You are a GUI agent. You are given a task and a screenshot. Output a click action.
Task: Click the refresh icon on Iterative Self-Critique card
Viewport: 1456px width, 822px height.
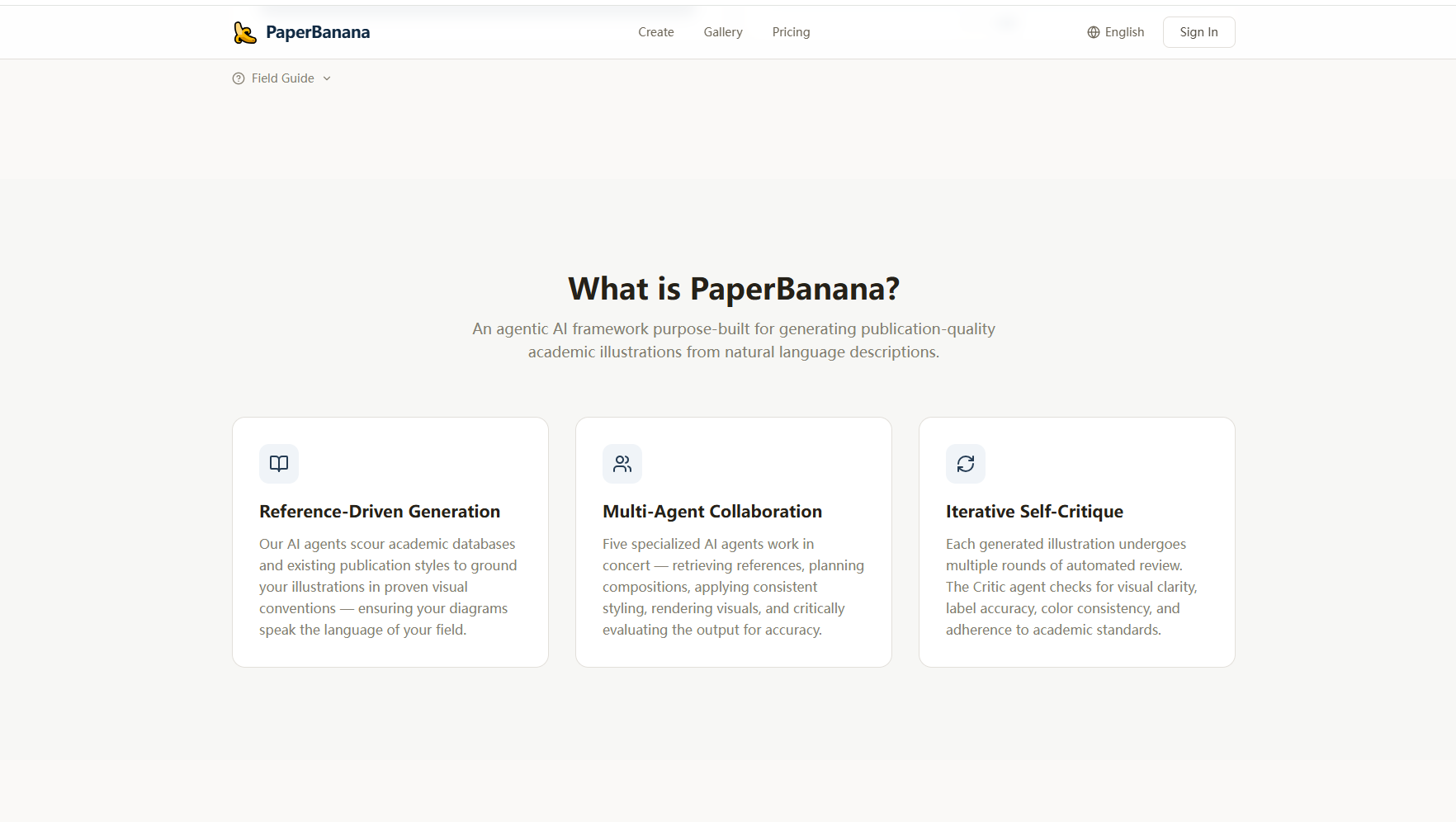coord(966,463)
